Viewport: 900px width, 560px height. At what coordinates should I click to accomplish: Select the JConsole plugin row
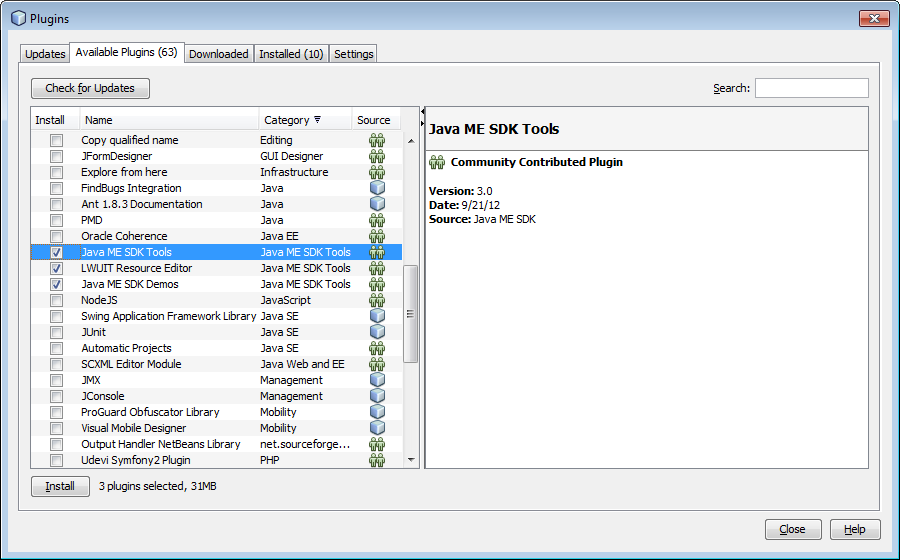click(216, 396)
